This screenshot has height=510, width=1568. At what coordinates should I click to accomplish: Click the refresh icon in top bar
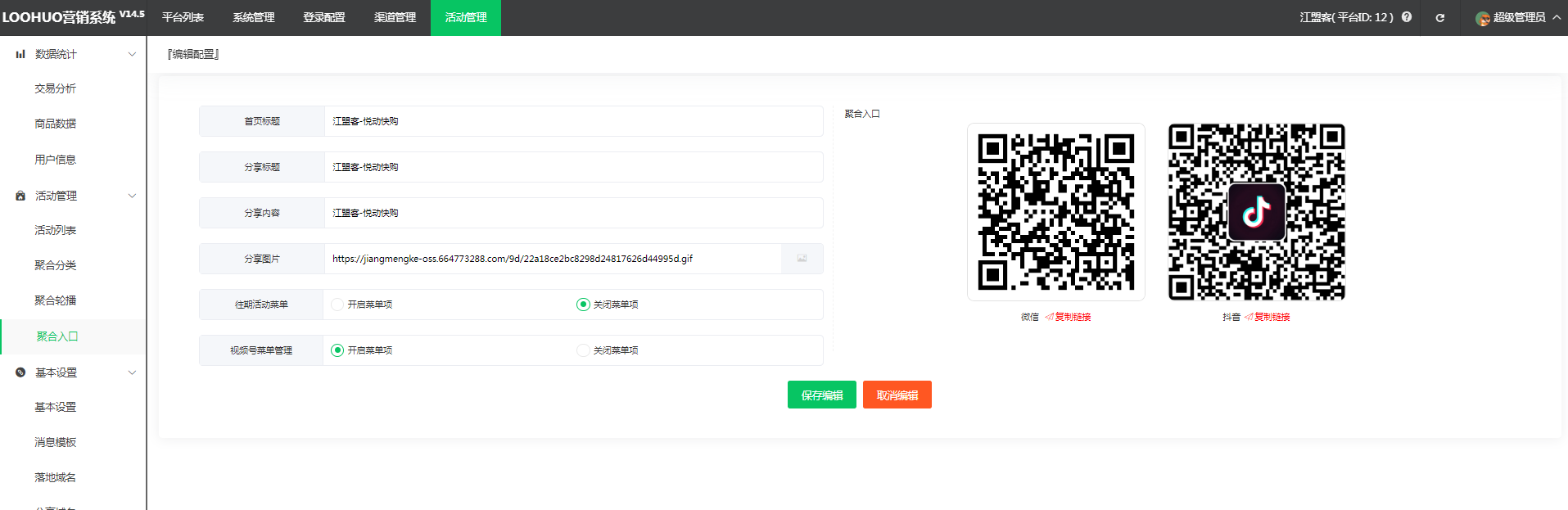(1439, 17)
